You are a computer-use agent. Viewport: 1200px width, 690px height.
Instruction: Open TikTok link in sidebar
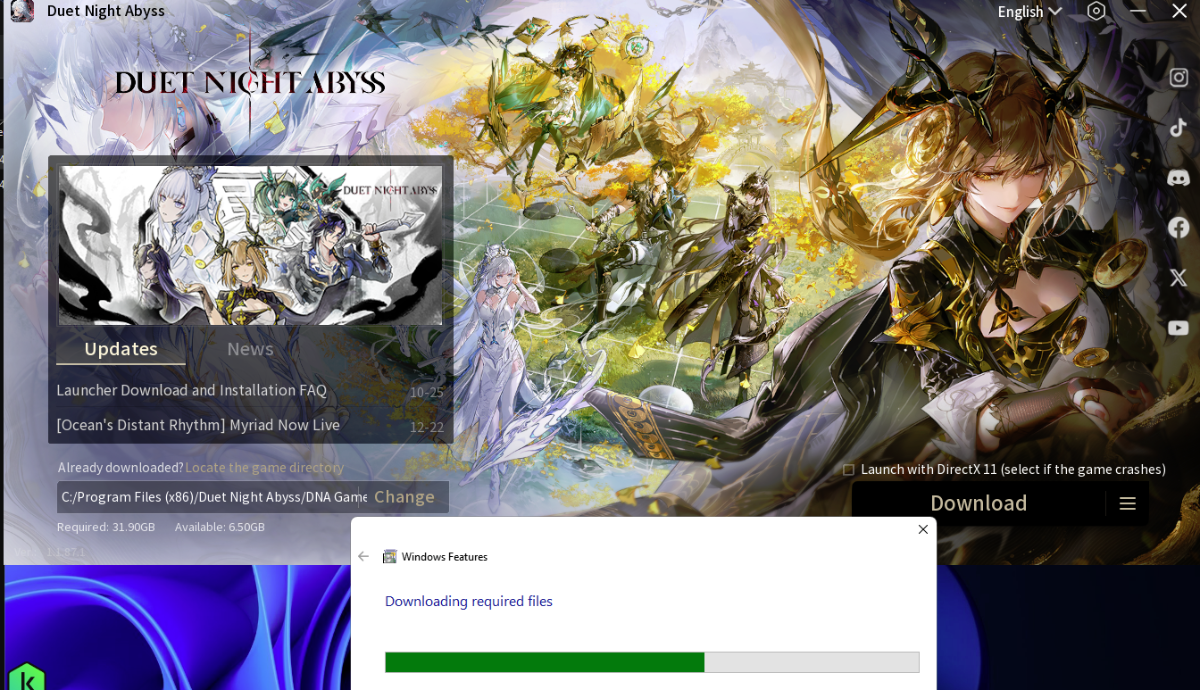[x=1179, y=127]
